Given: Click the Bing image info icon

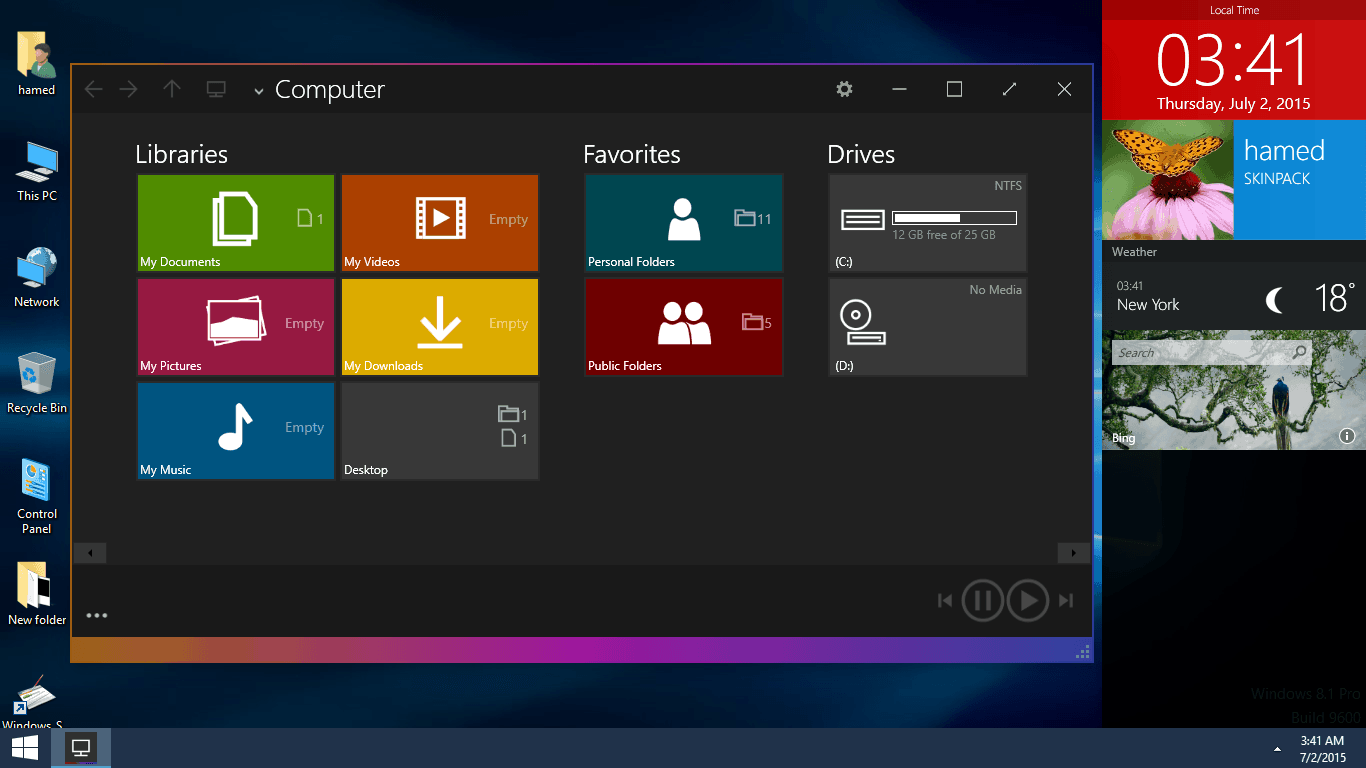Looking at the screenshot, I should tap(1347, 436).
